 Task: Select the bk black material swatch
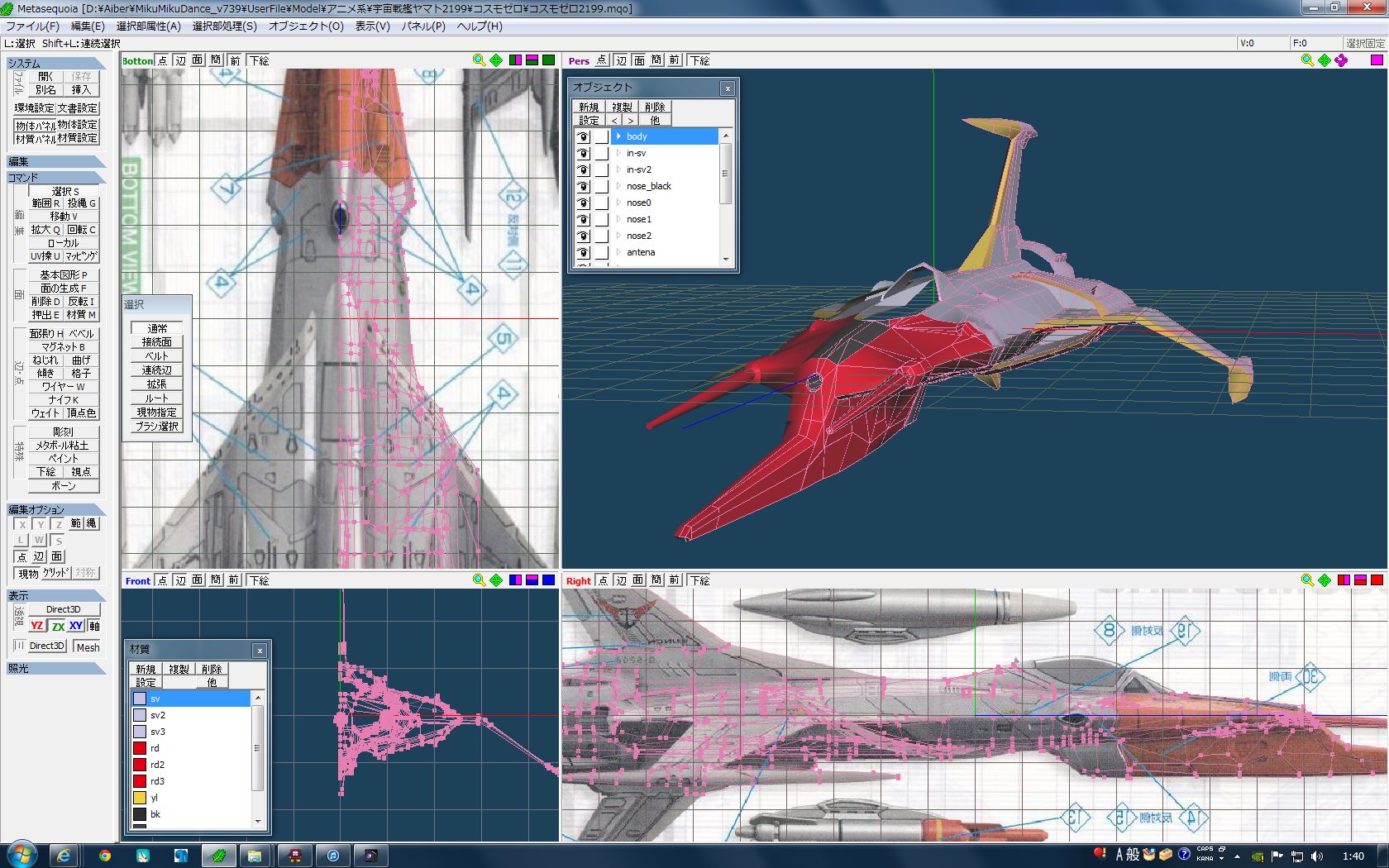[140, 814]
